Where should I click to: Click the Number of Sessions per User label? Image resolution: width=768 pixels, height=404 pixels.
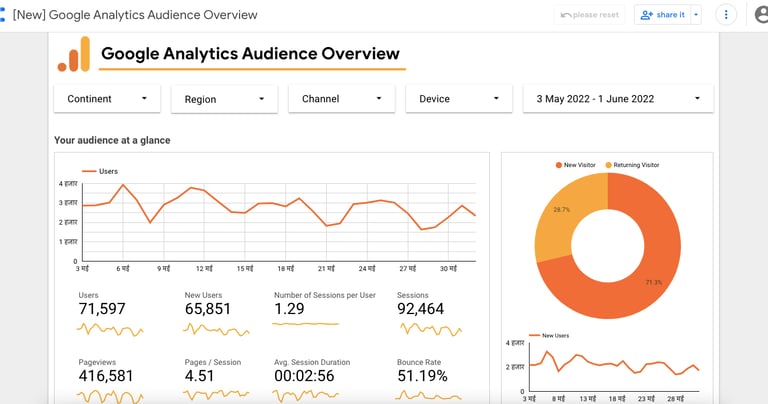(325, 295)
